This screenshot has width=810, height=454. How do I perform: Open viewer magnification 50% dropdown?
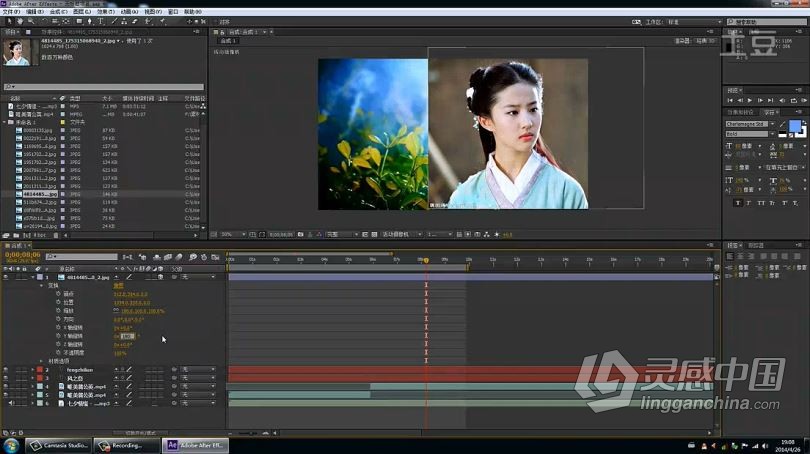[233, 234]
